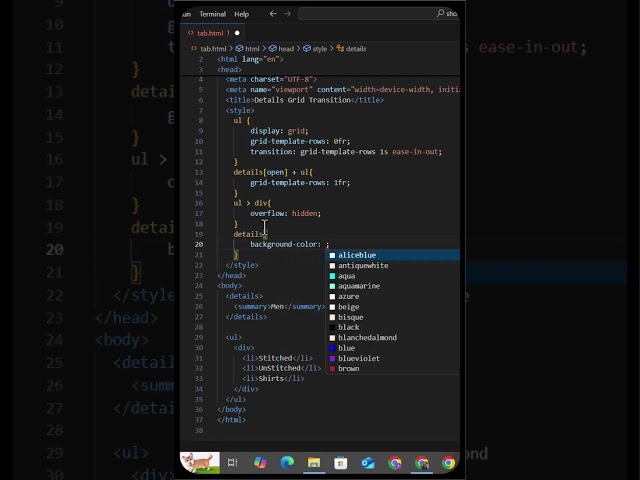Click the aquamarine color swatch
The image size is (640, 480).
332,286
